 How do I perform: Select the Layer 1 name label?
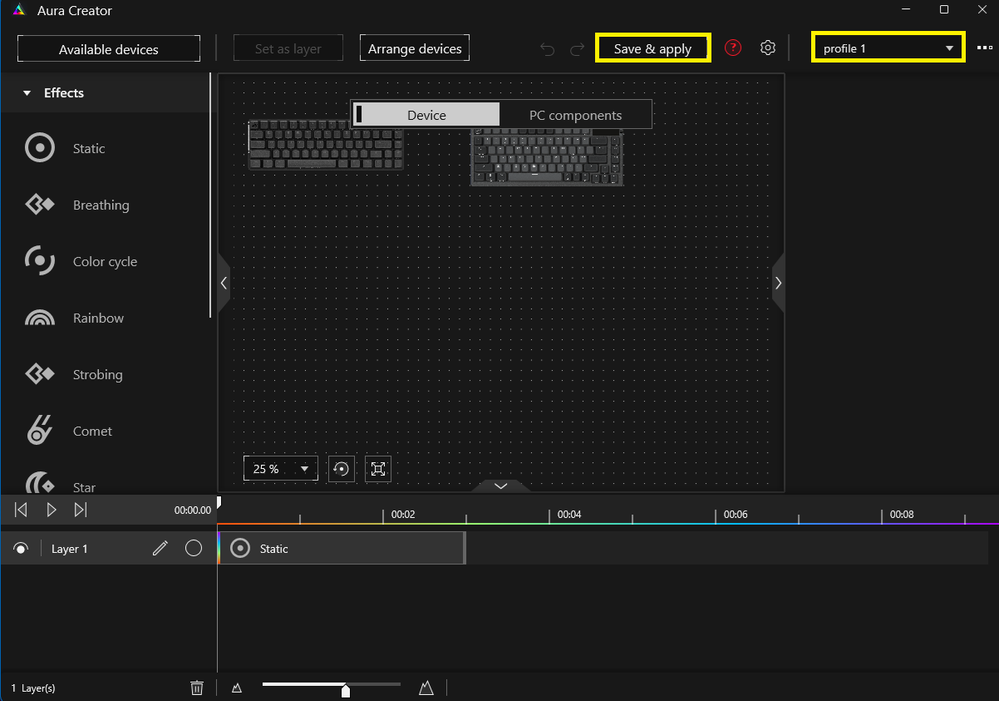(x=69, y=549)
